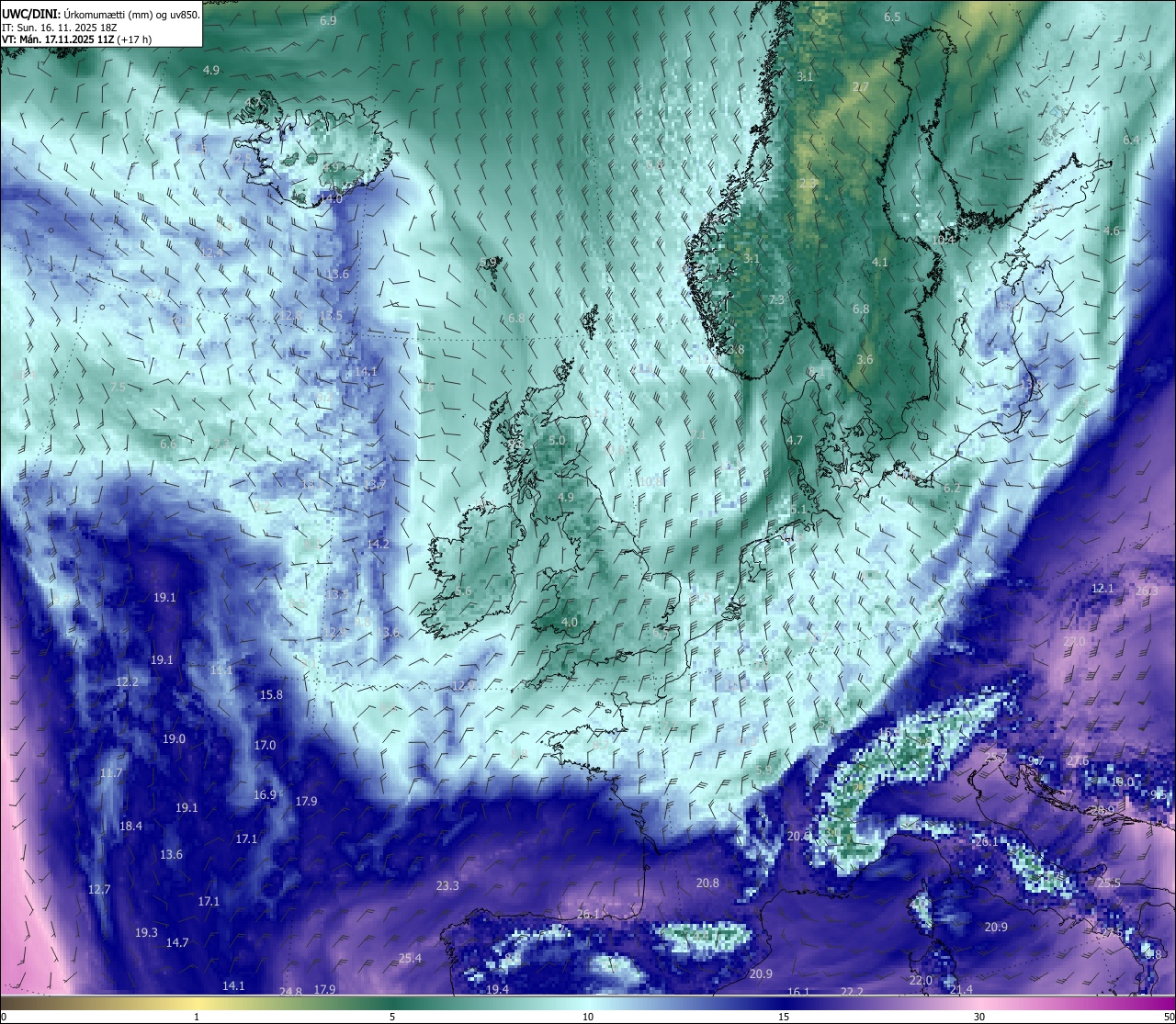
Task: Select the 6.5 value label
Action: point(892,17)
